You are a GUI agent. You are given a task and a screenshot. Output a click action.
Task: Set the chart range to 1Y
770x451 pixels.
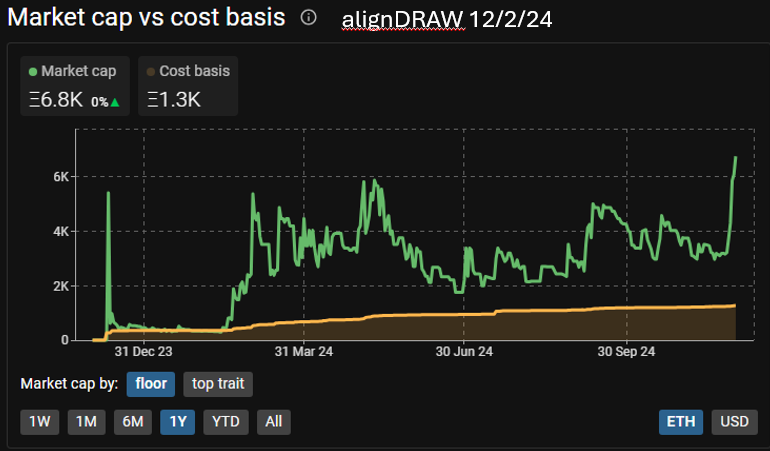178,422
